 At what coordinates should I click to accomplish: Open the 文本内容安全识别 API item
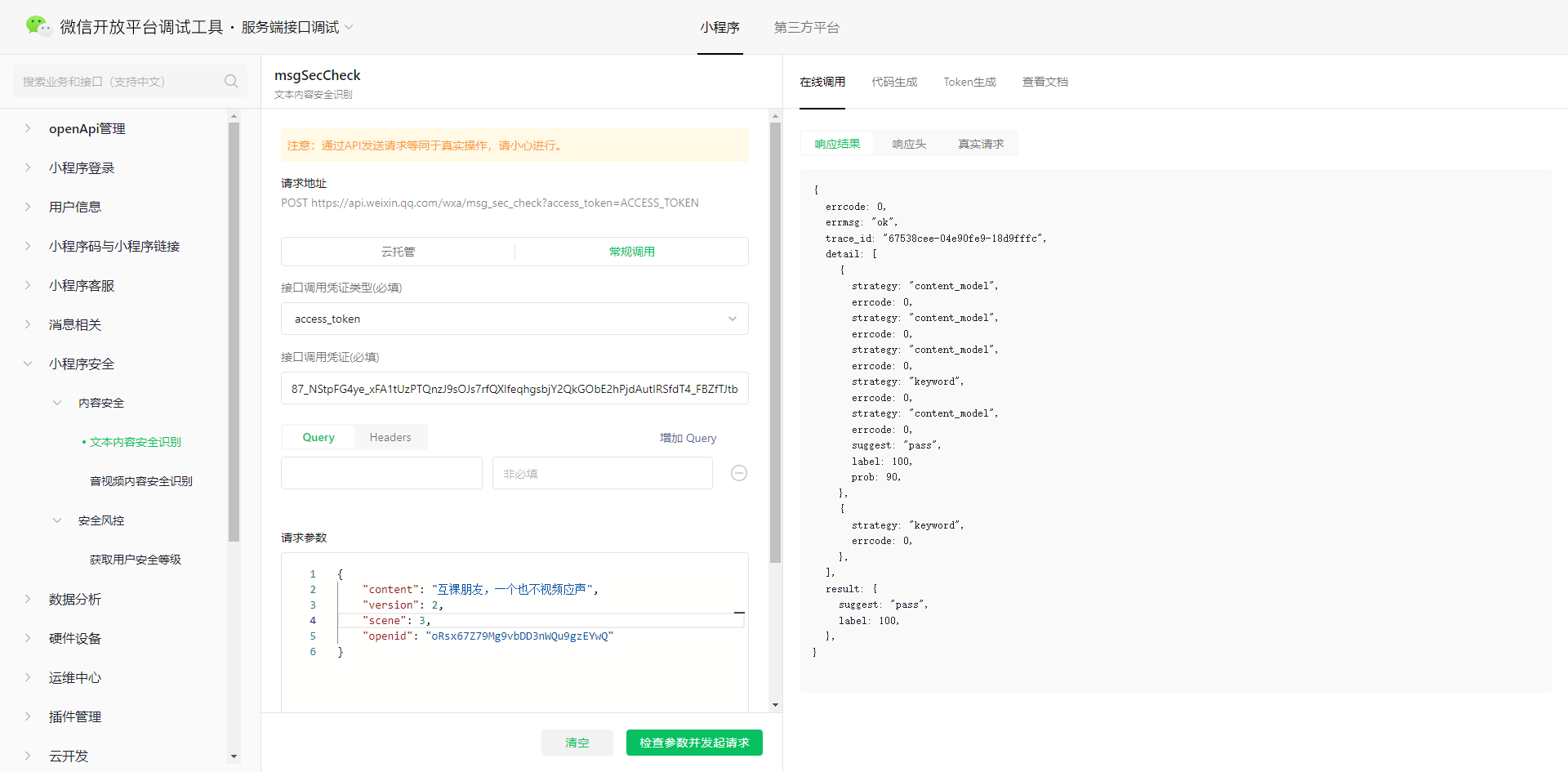click(136, 442)
